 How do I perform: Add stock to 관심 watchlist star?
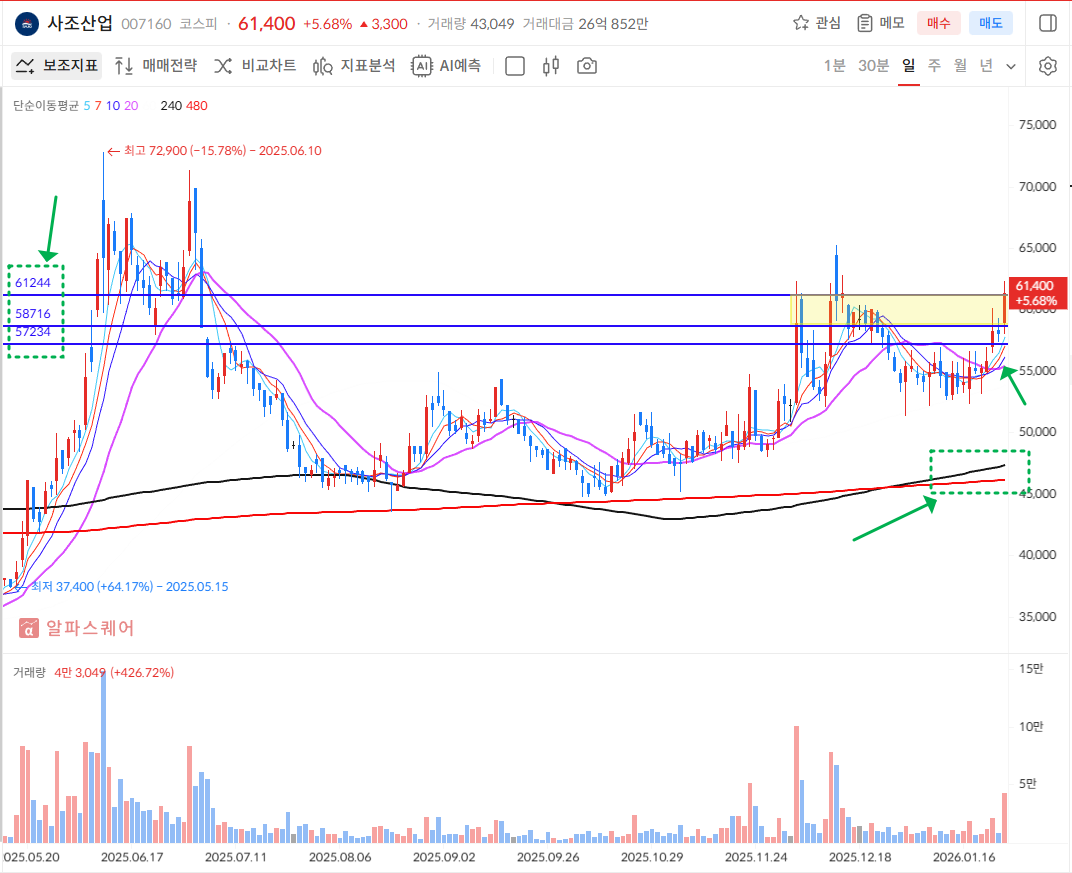pos(817,23)
